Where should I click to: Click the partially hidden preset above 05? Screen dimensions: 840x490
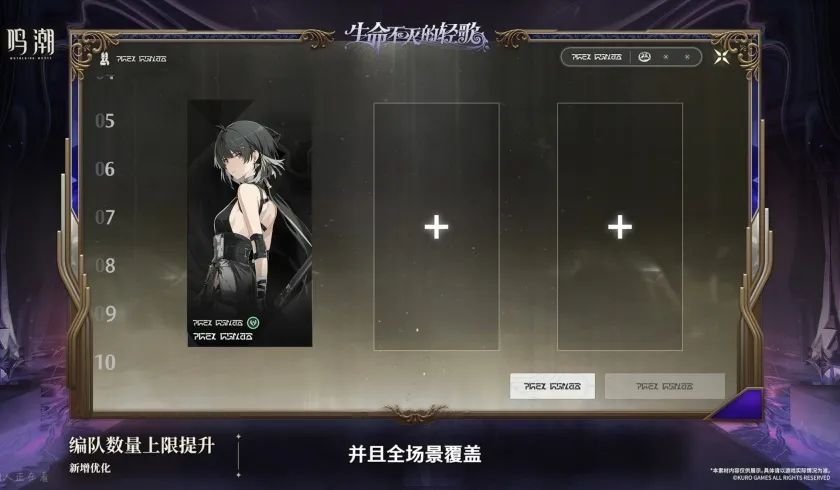click(x=105, y=77)
